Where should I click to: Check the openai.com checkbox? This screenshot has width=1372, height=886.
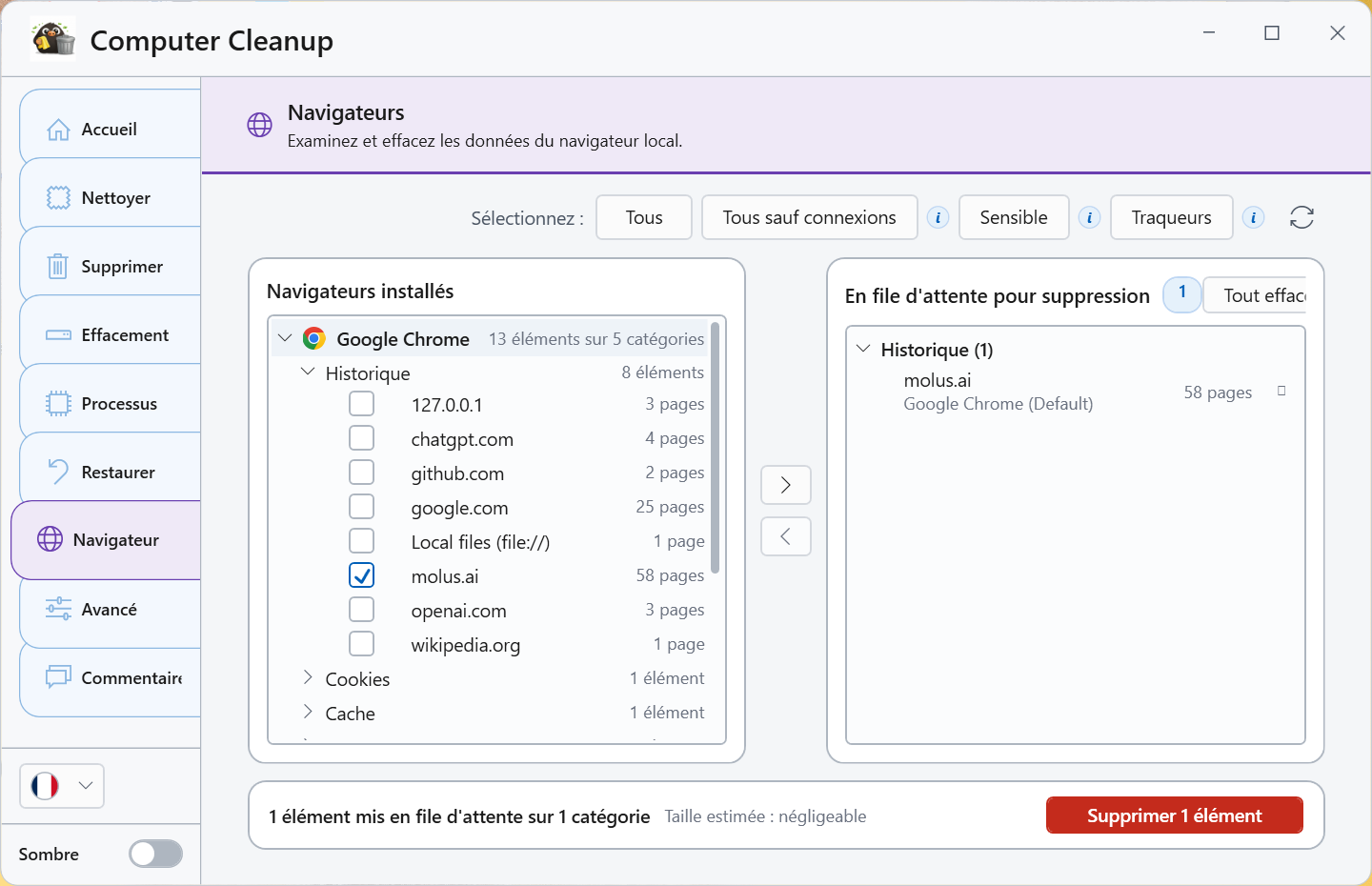tap(361, 610)
